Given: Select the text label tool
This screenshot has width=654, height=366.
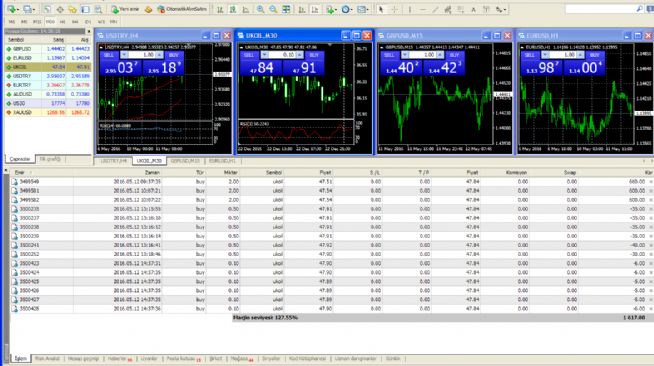Looking at the screenshot, I should point(486,9).
